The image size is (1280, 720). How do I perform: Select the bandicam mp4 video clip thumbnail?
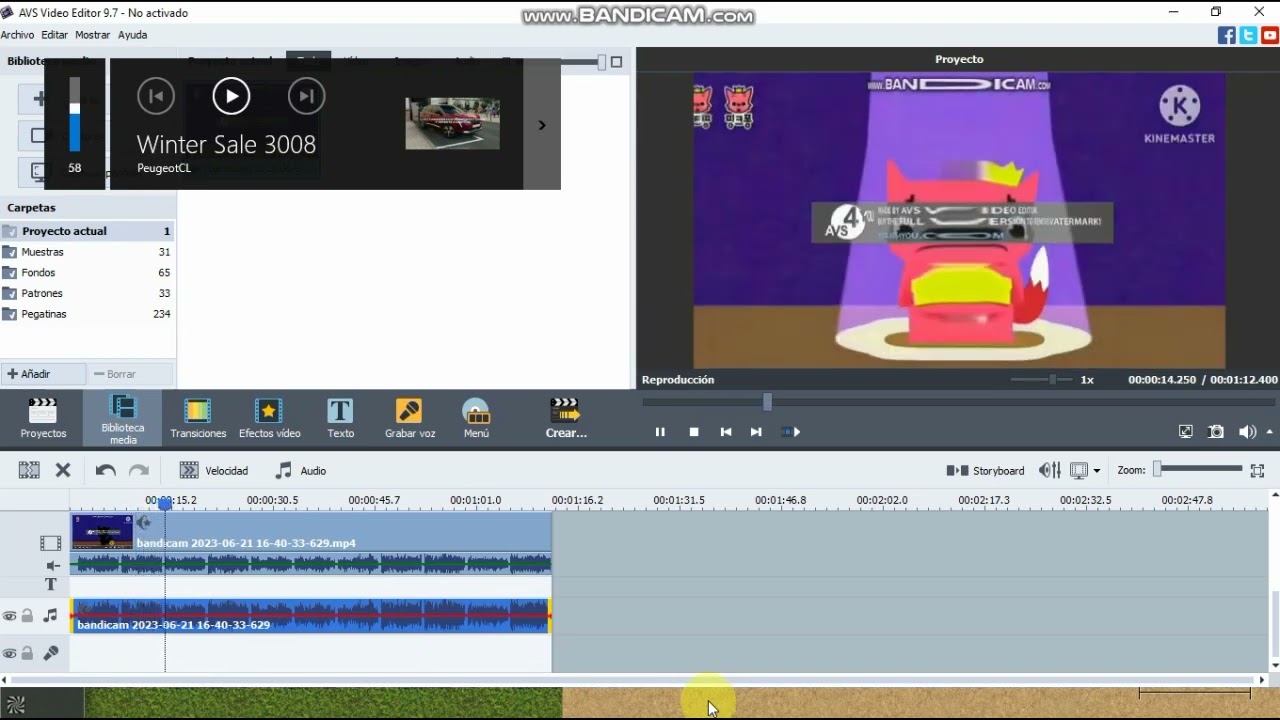pyautogui.click(x=102, y=532)
